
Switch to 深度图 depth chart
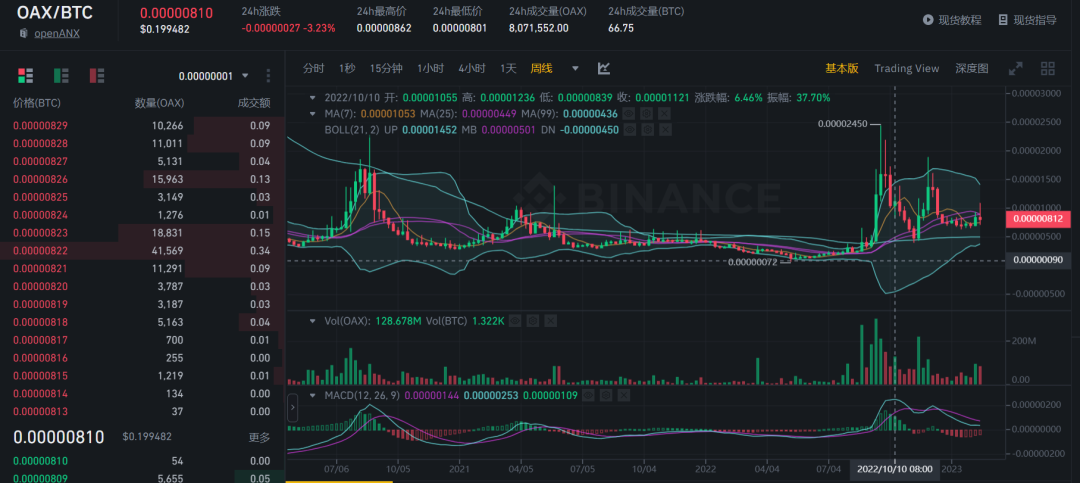click(x=972, y=68)
